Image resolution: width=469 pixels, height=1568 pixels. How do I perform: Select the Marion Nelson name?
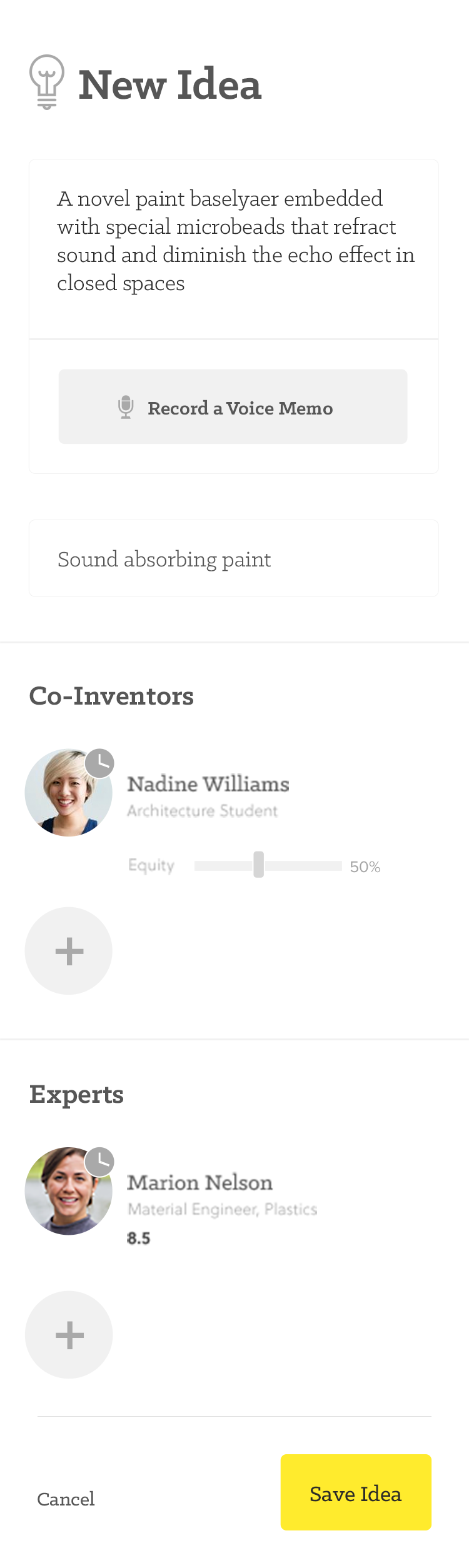pos(200,1183)
